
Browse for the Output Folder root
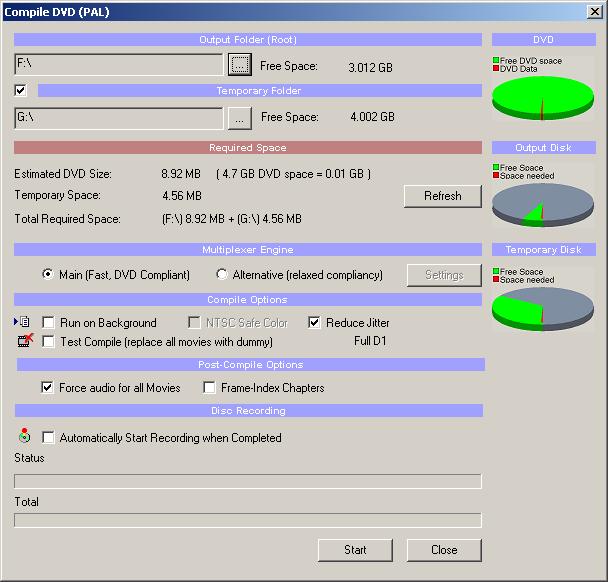(239, 65)
